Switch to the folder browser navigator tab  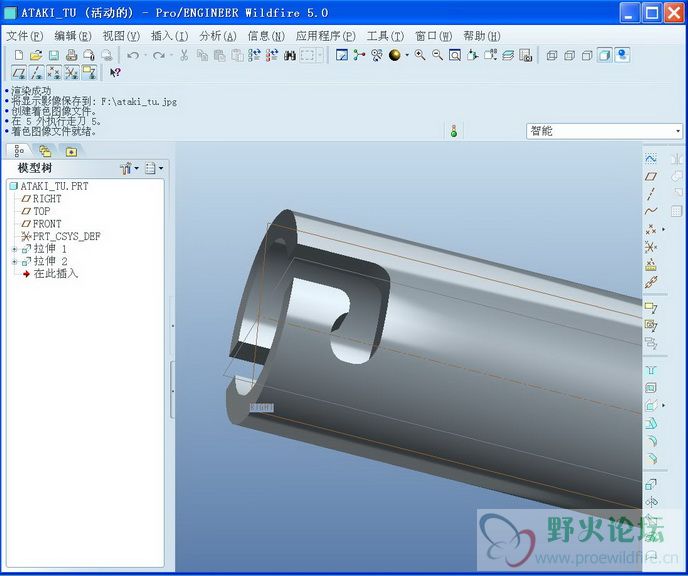click(45, 151)
